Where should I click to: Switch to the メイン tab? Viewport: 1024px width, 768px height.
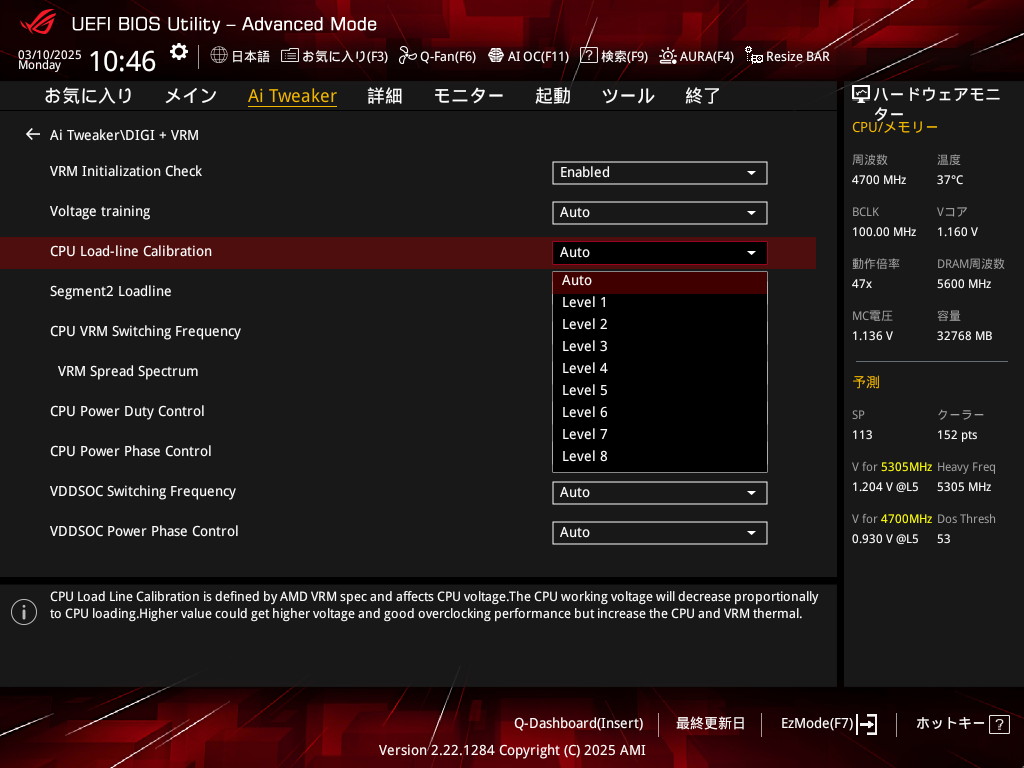tap(191, 96)
